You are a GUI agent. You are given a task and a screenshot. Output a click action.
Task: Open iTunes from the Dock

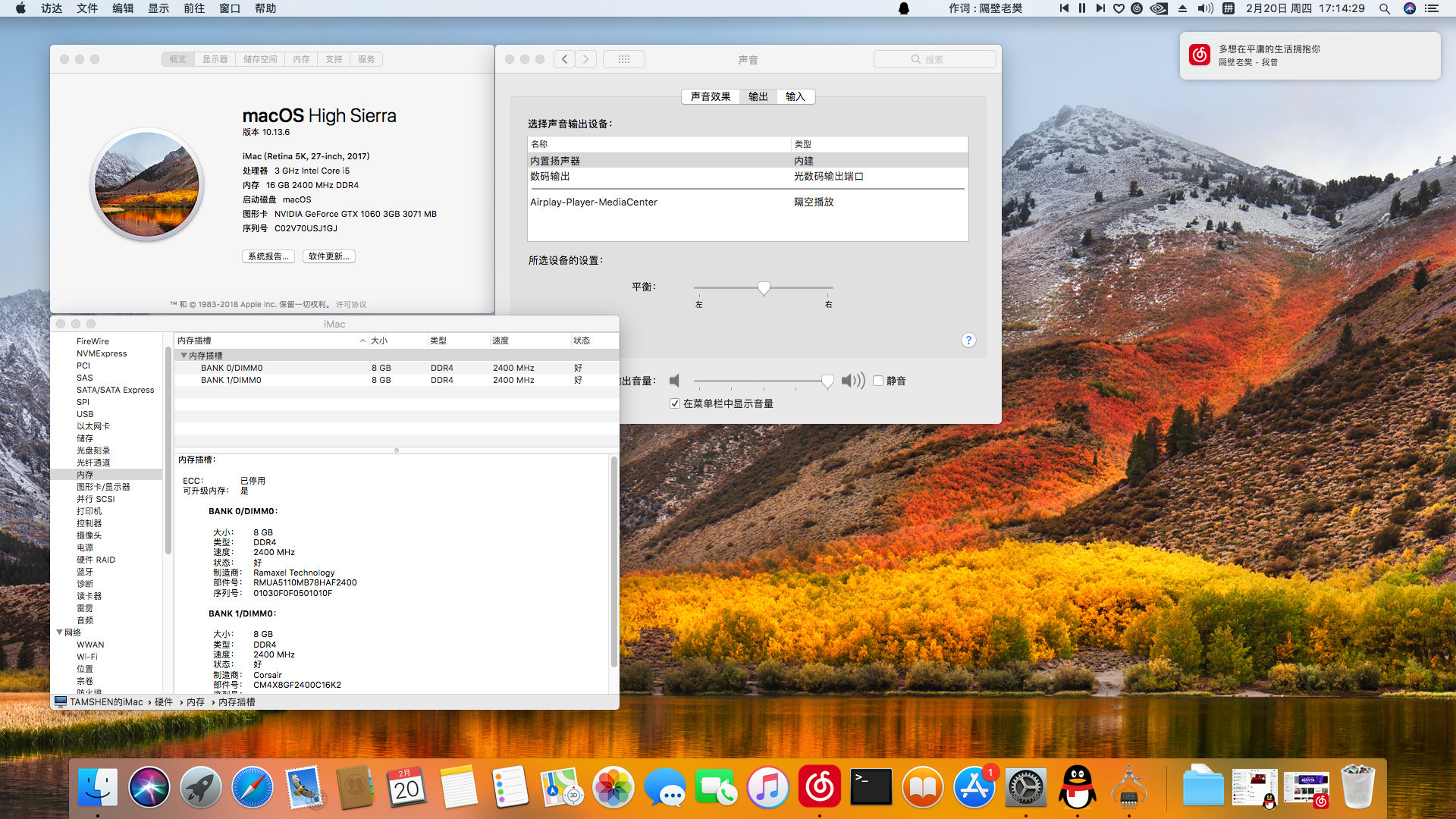point(767,787)
